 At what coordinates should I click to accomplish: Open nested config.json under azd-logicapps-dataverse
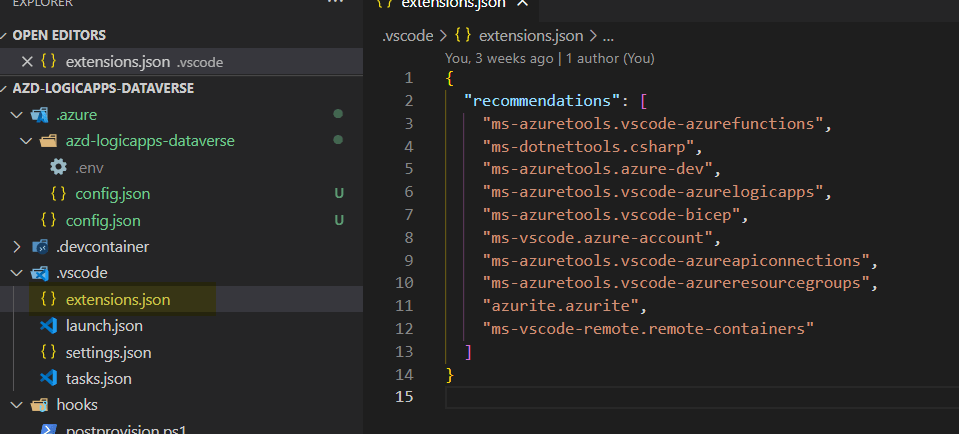pos(107,194)
